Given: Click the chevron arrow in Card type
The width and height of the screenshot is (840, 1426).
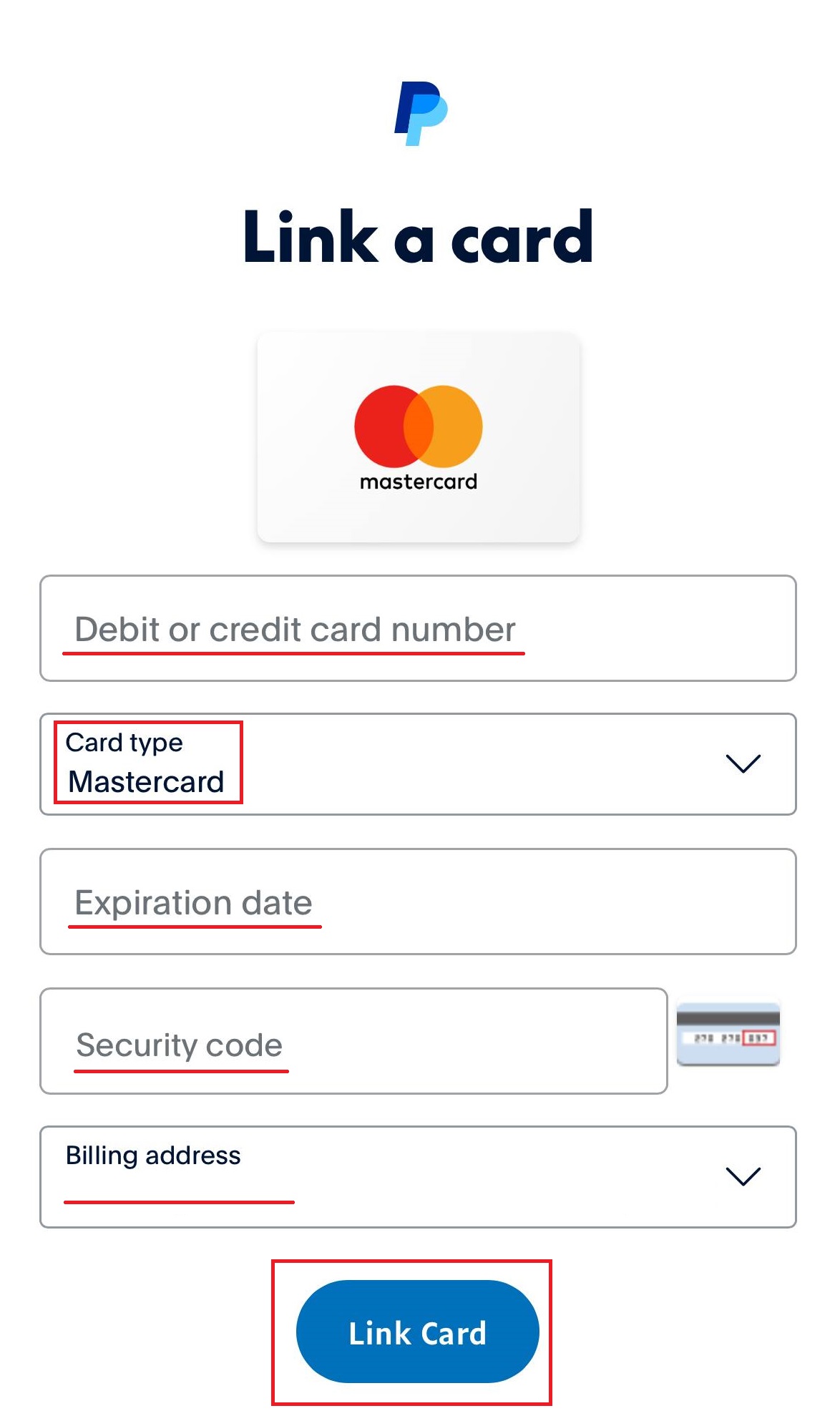Looking at the screenshot, I should (743, 763).
